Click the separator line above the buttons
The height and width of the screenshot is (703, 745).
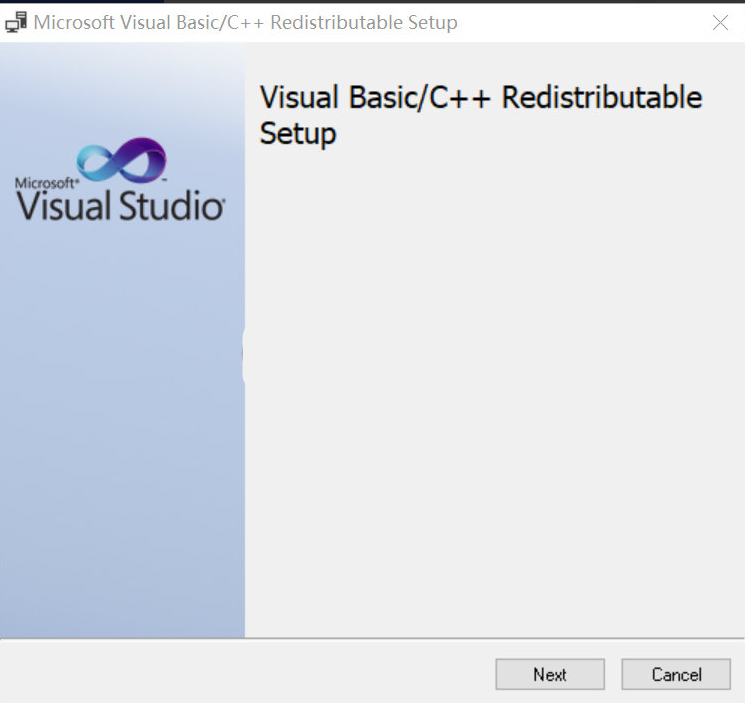372,638
